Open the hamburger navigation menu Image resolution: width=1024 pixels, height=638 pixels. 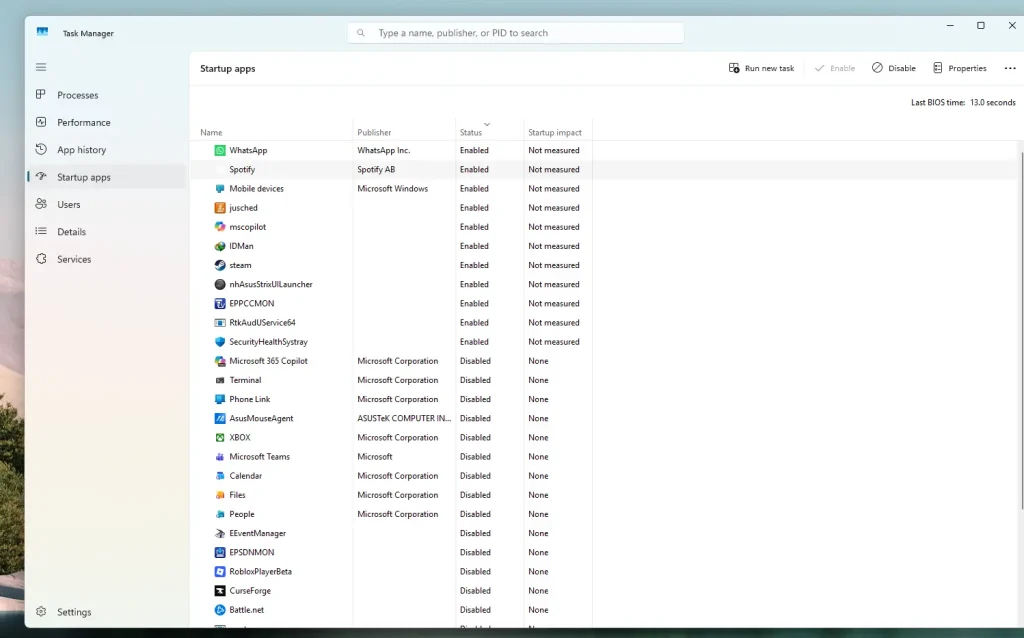click(41, 67)
